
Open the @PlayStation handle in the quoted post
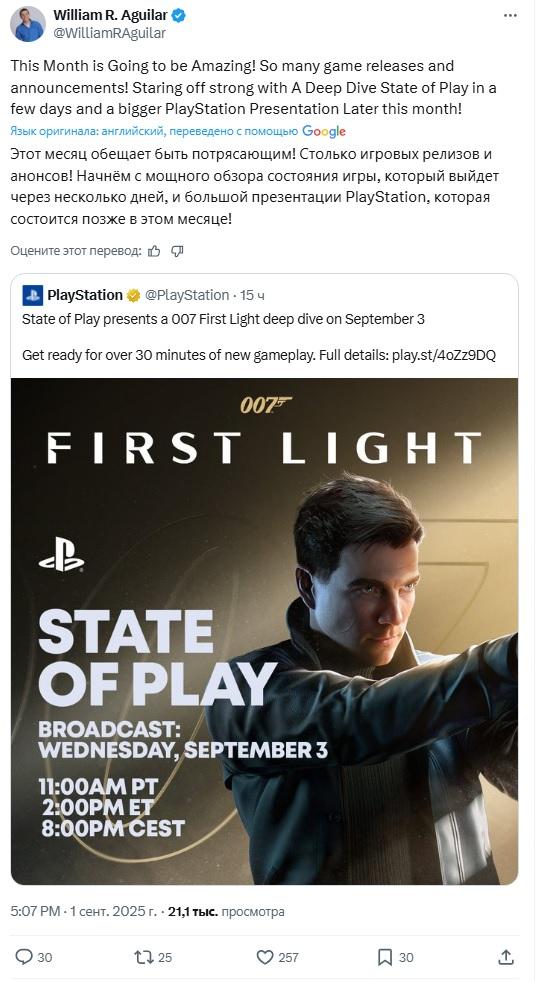[187, 295]
